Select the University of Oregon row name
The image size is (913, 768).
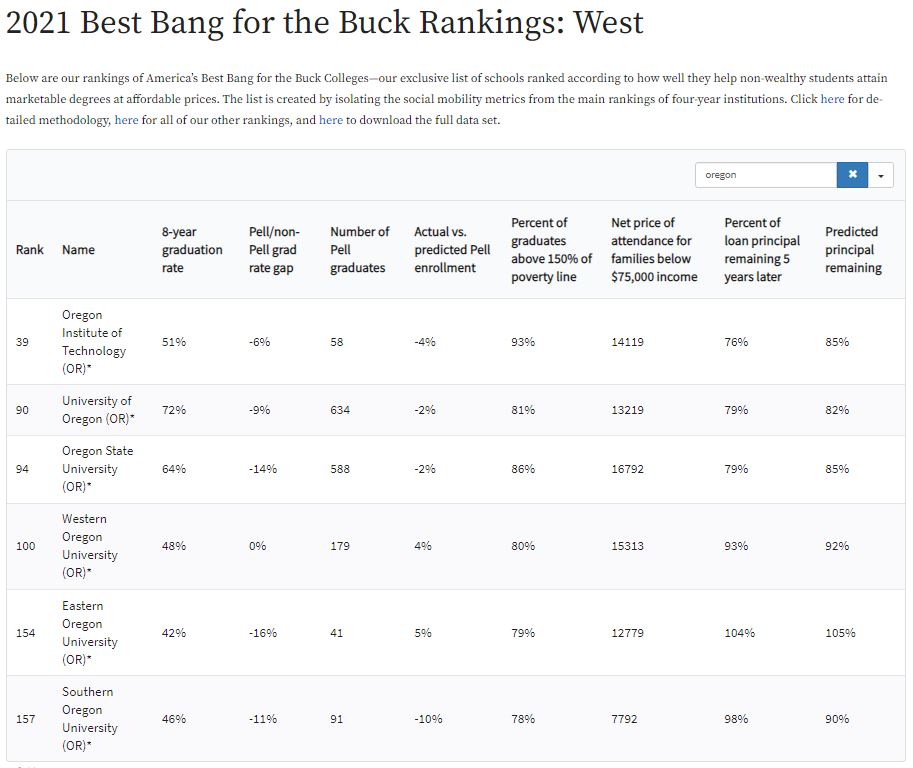point(98,410)
